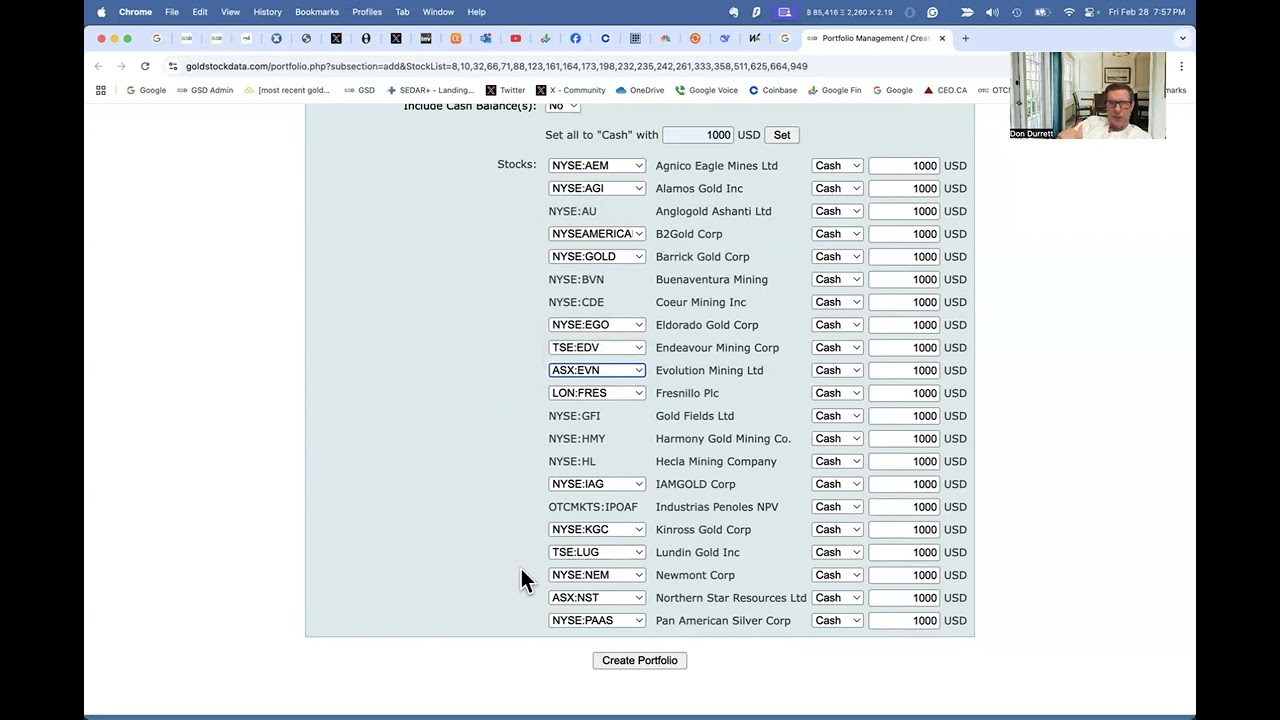Open the LON:FRES ticker dropdown
The image size is (1280, 720).
(x=597, y=393)
